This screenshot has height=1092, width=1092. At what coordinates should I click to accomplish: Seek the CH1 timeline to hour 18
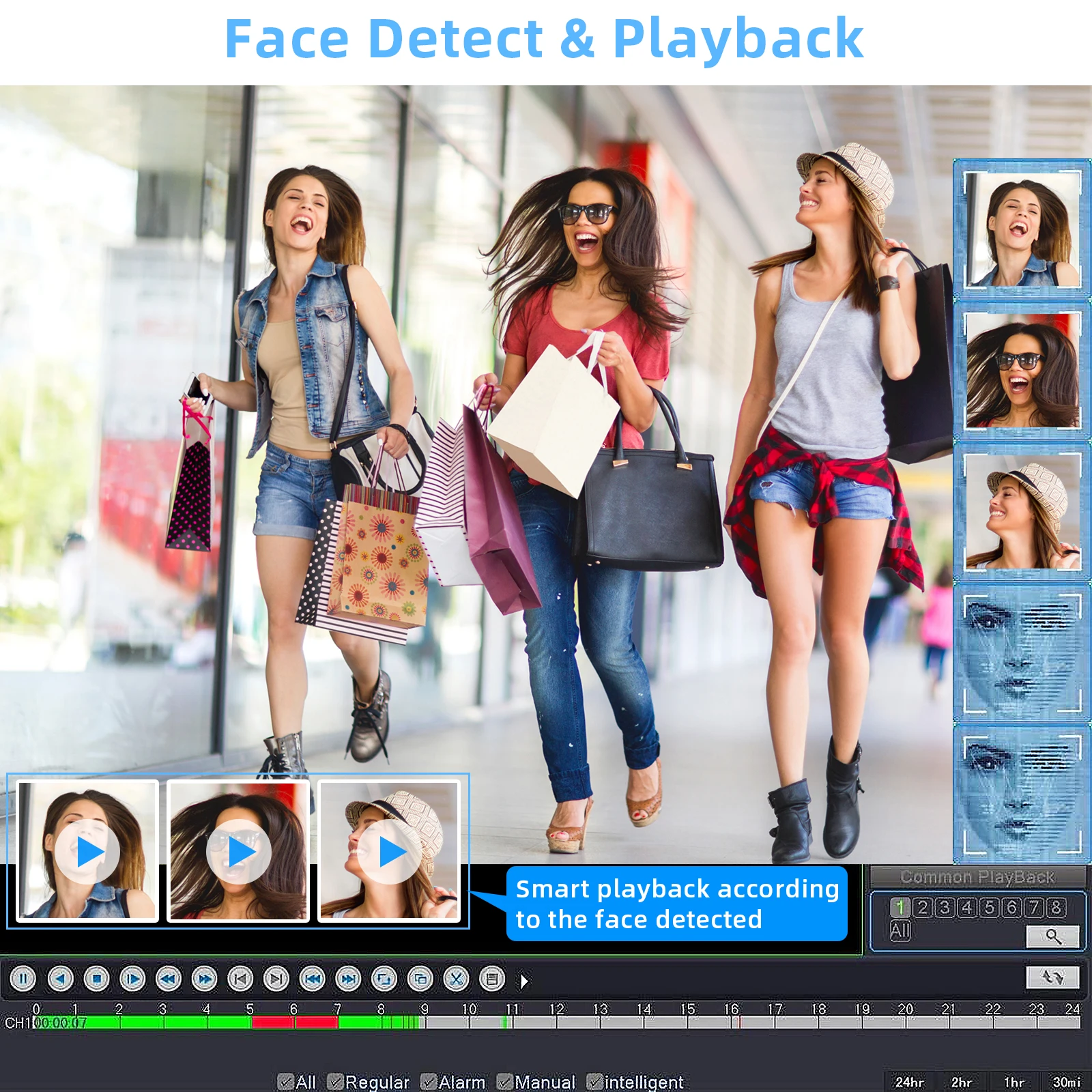point(818,1022)
